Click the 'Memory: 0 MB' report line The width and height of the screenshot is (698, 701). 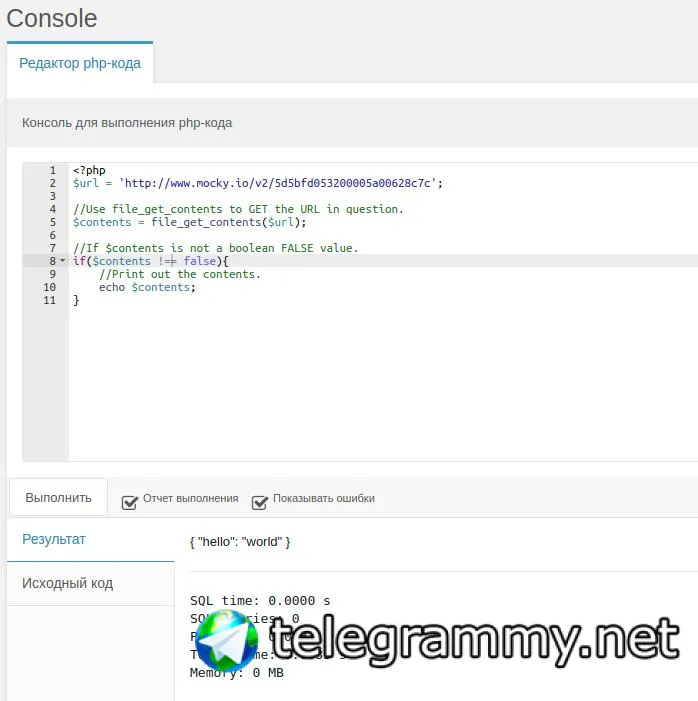237,672
